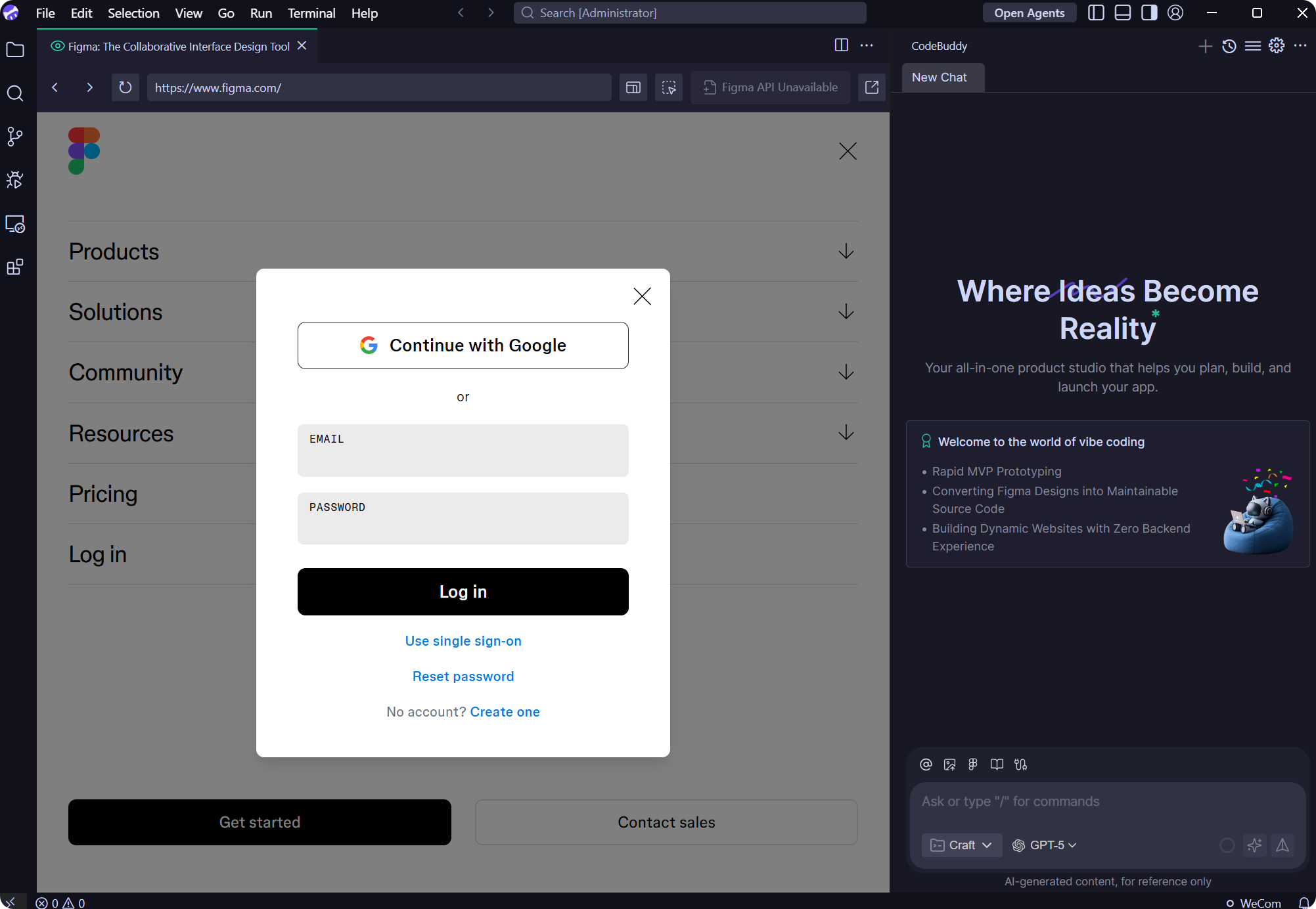Open the View menu
The width and height of the screenshot is (1316, 909).
tap(189, 13)
